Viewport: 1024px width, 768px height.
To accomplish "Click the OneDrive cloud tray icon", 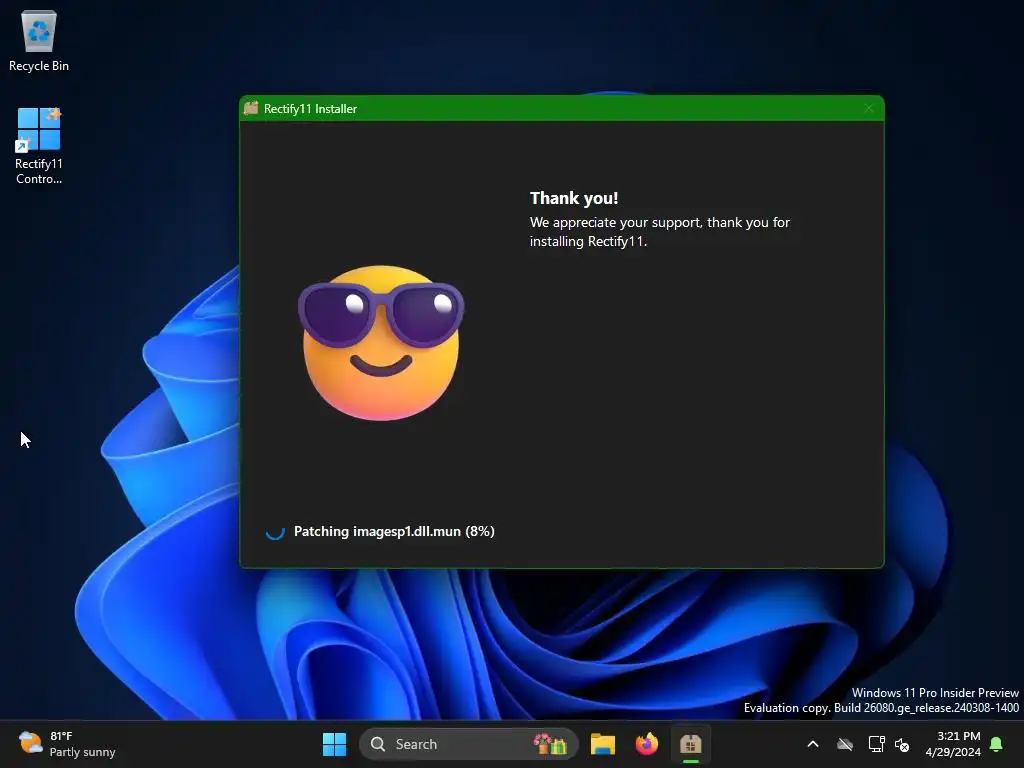I will coord(845,744).
